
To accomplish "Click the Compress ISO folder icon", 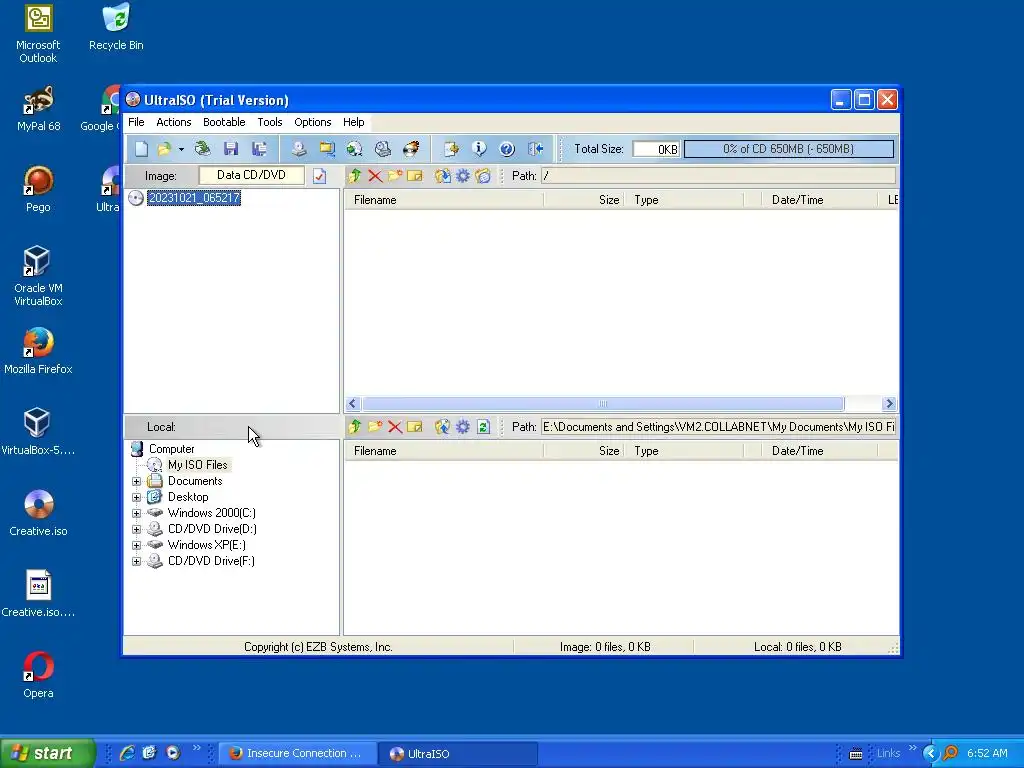I will pyautogui.click(x=327, y=149).
